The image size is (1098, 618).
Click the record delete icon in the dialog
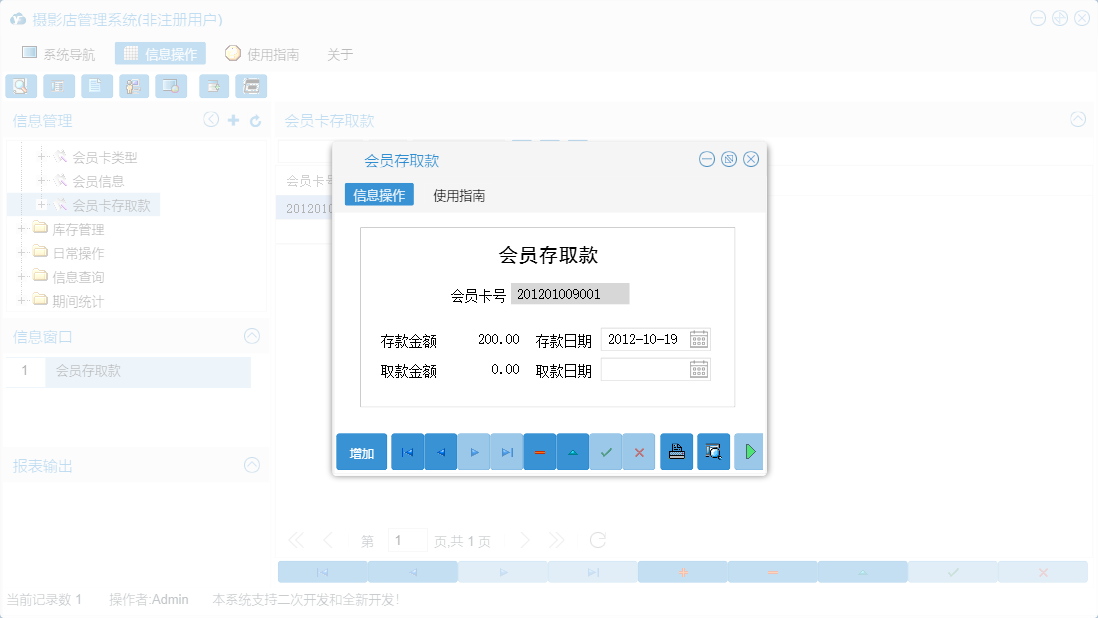539,451
